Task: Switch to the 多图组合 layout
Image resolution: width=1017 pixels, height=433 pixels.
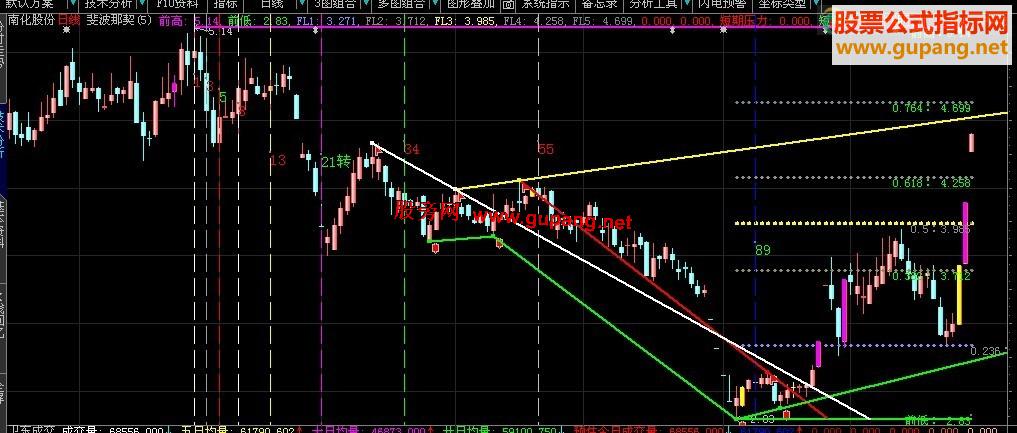Action: coord(401,4)
